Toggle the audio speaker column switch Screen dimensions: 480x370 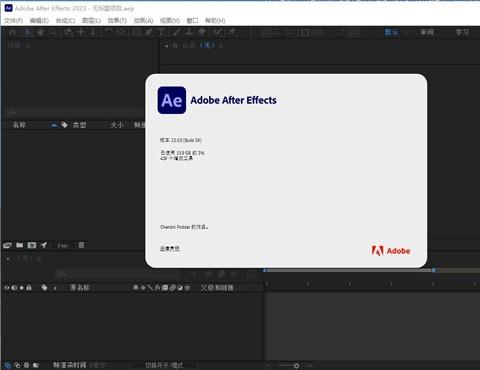click(14, 287)
